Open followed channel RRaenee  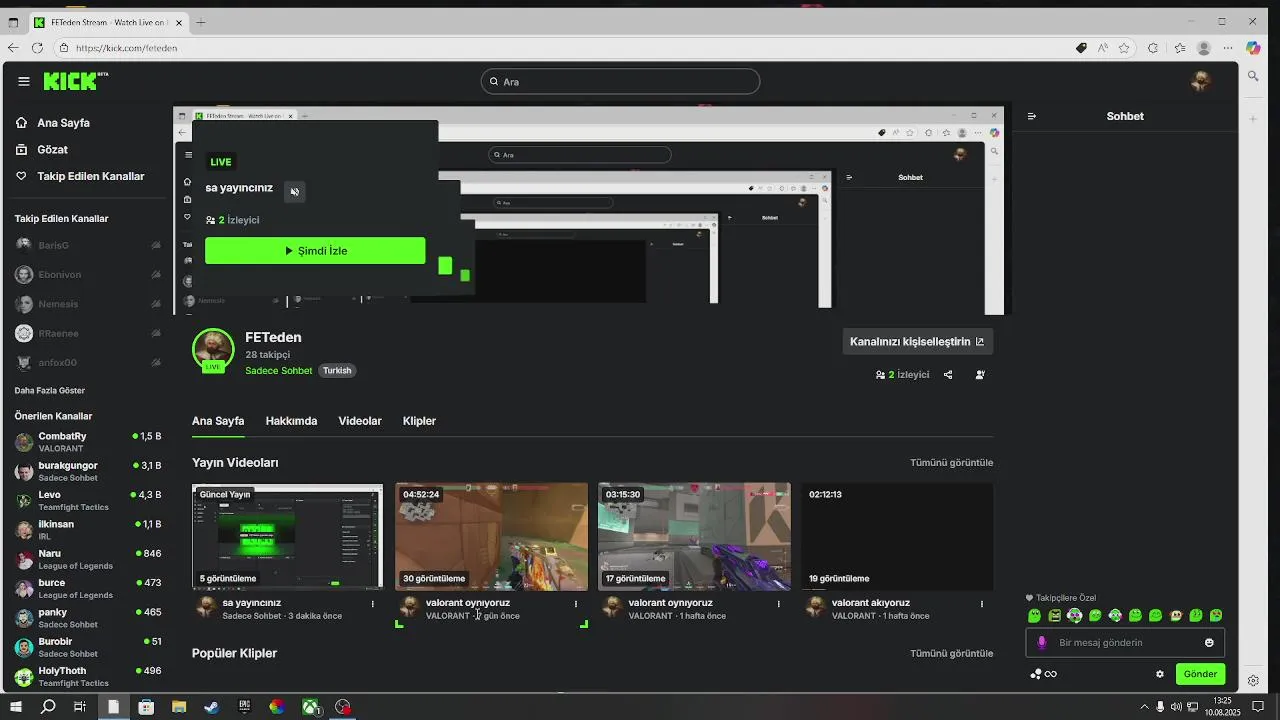coord(88,333)
